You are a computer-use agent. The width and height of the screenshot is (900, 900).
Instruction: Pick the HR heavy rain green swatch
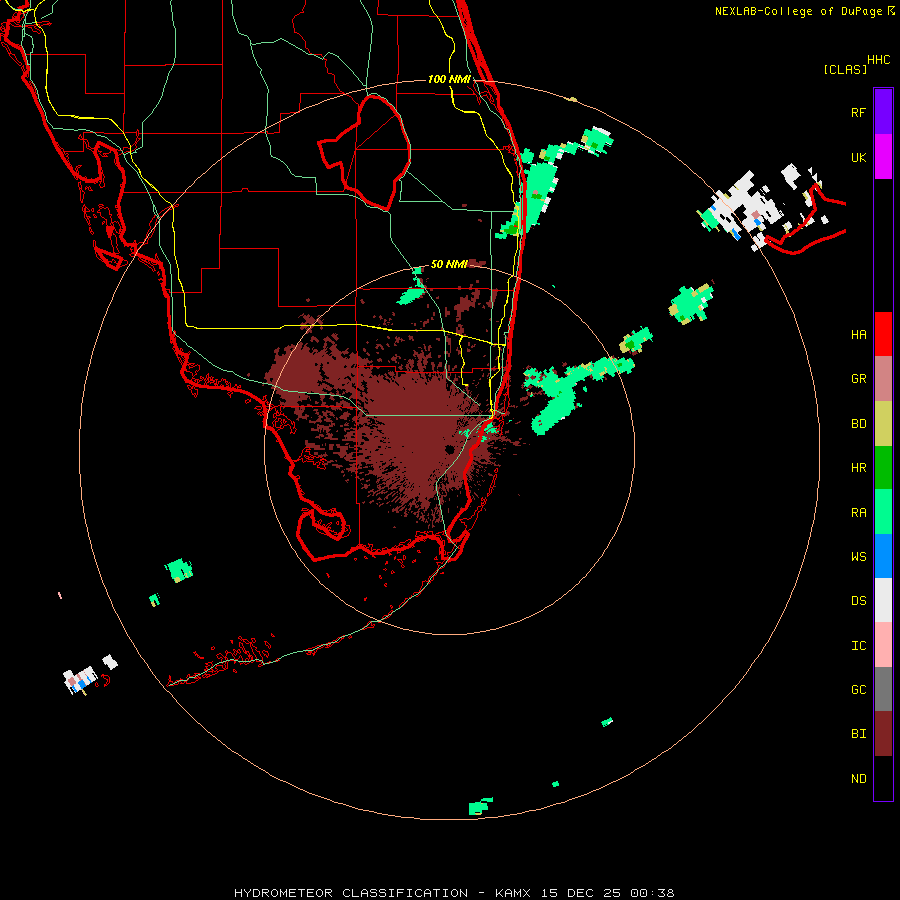[x=883, y=468]
